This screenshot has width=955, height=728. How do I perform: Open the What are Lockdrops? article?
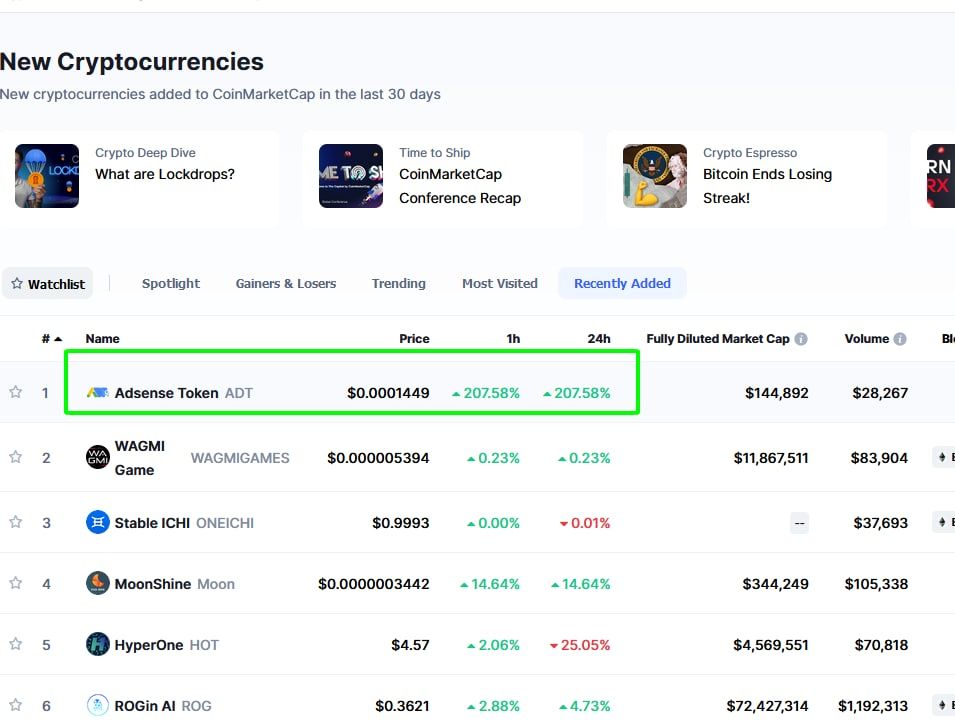(167, 174)
